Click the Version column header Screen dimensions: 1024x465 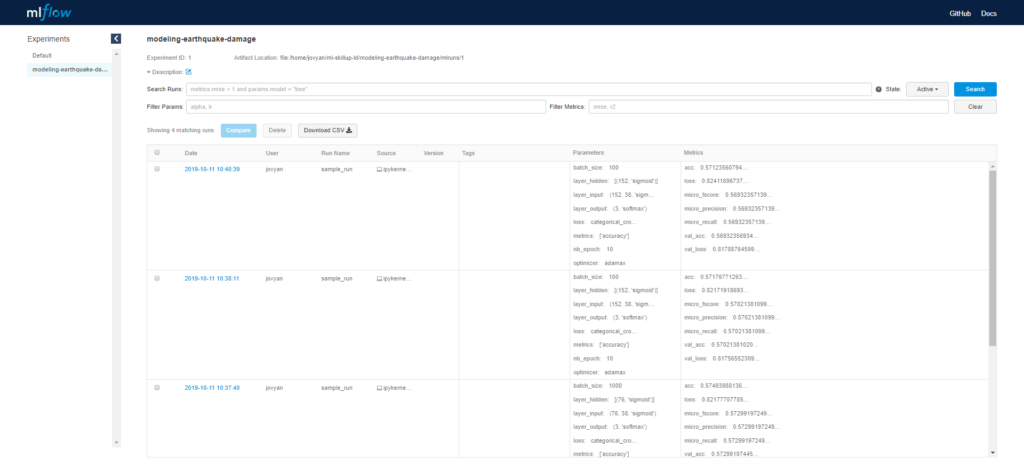tap(434, 153)
